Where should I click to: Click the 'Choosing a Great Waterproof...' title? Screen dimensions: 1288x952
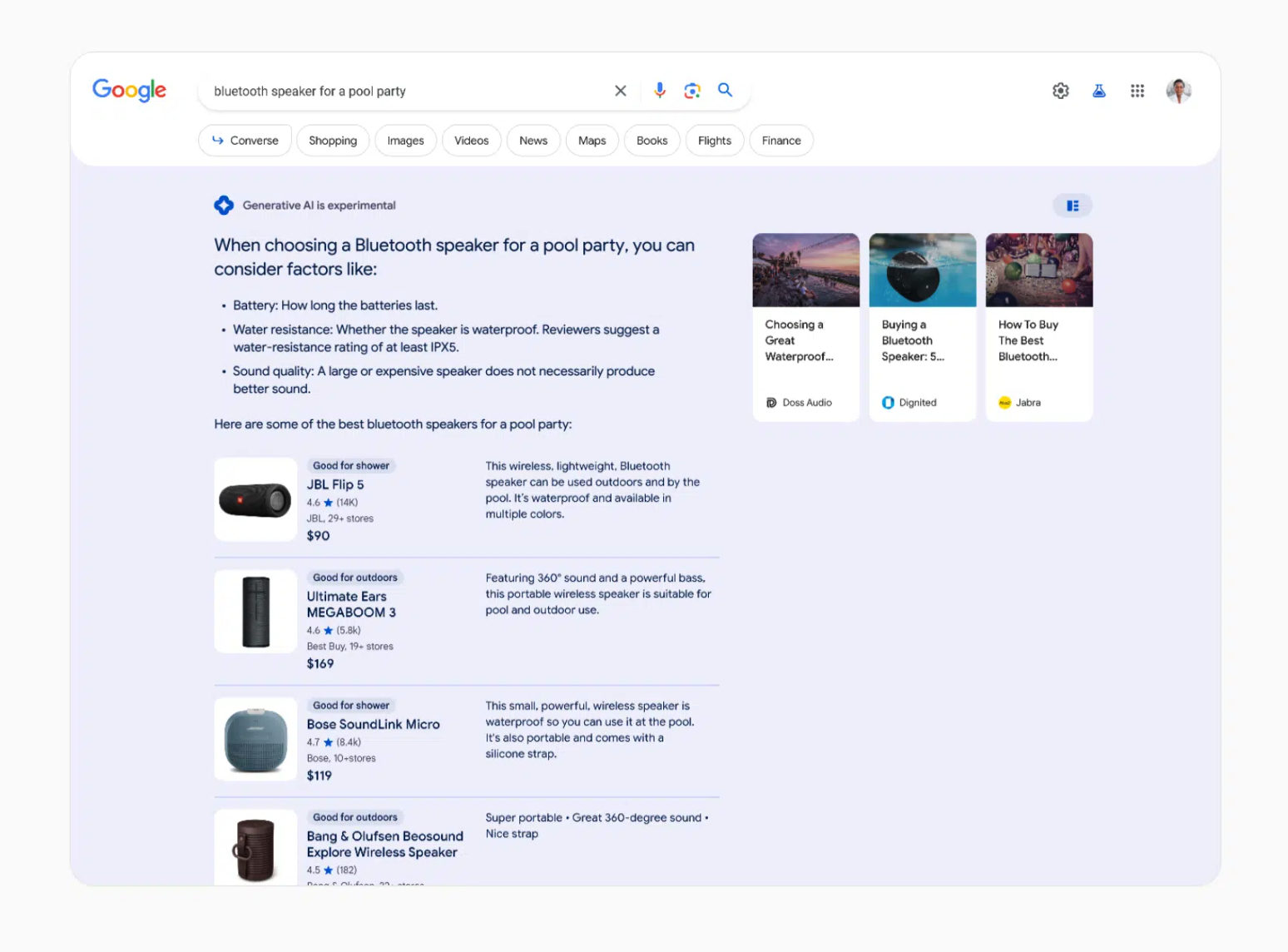coord(799,340)
